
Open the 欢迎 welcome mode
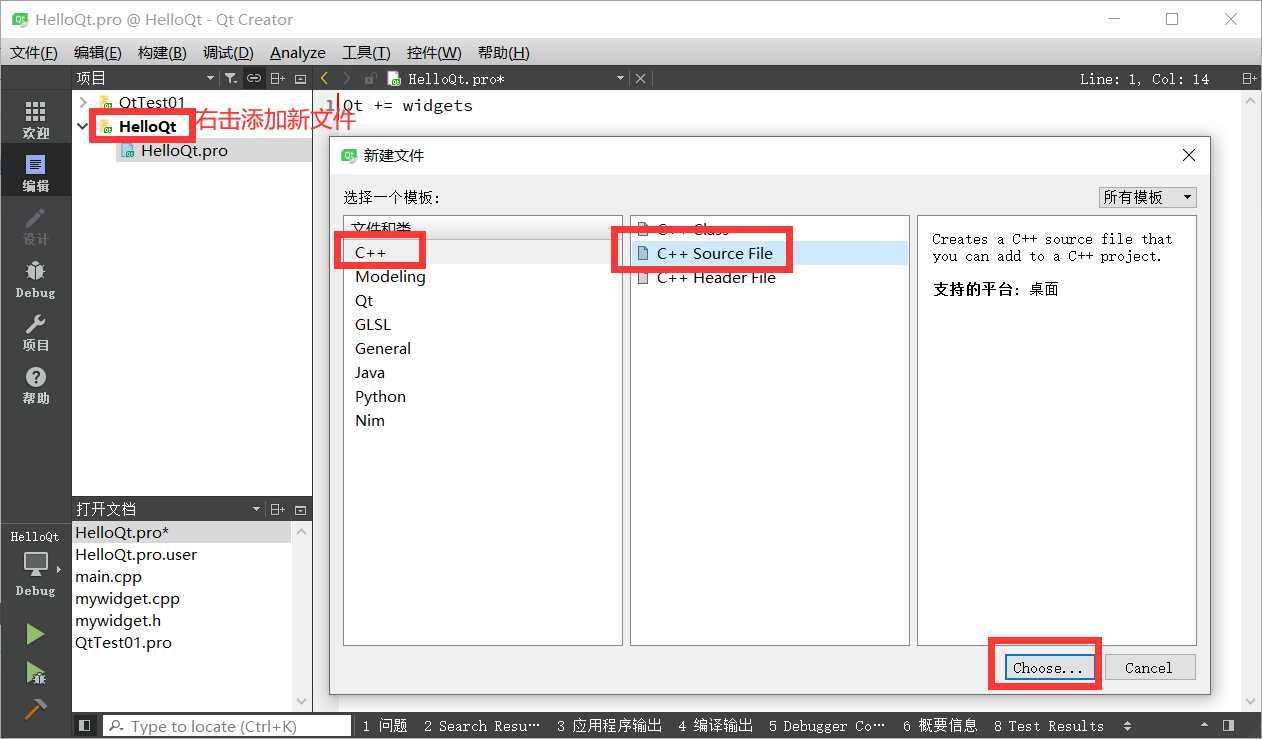35,120
